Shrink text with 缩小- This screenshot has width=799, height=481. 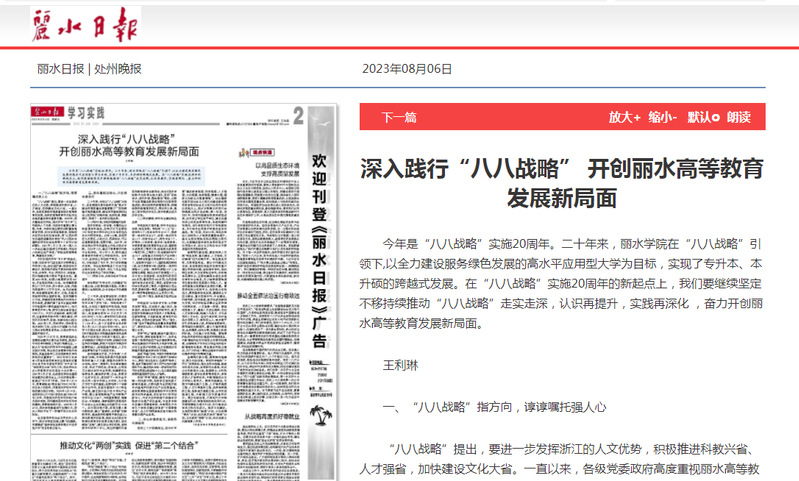pos(662,117)
